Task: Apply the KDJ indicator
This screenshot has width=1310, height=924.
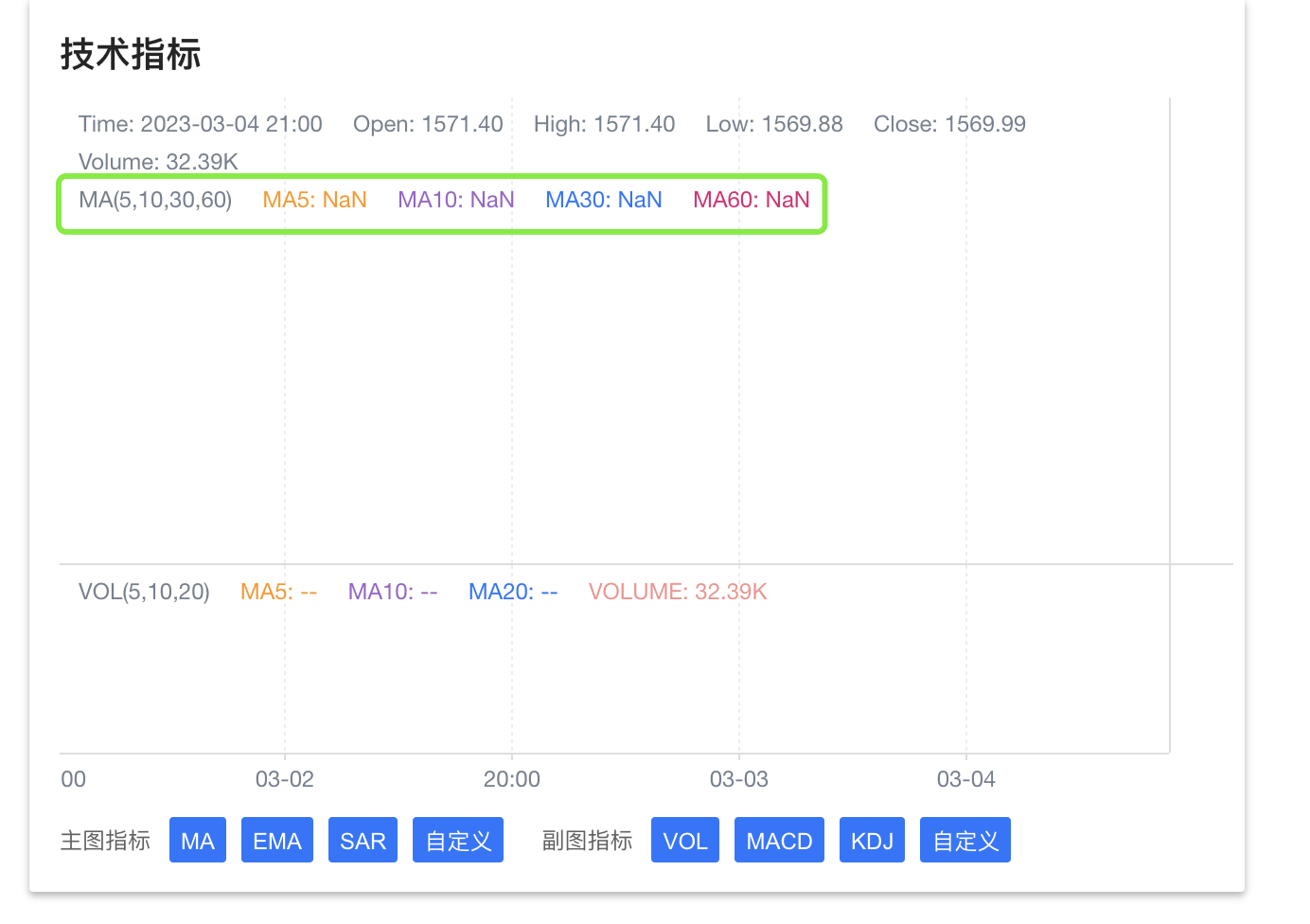Action: (x=871, y=840)
